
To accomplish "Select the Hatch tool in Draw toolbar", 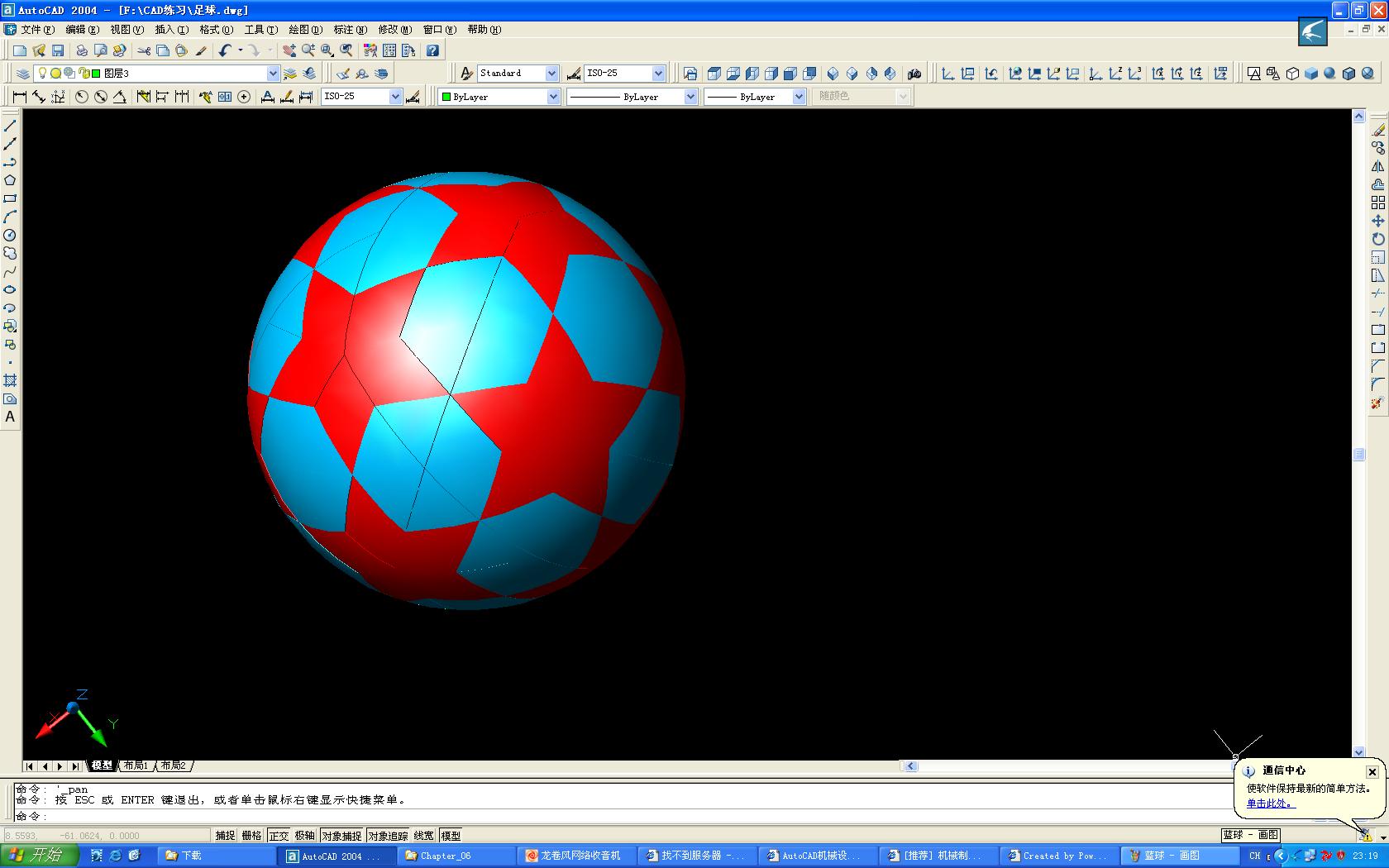I will coord(10,380).
